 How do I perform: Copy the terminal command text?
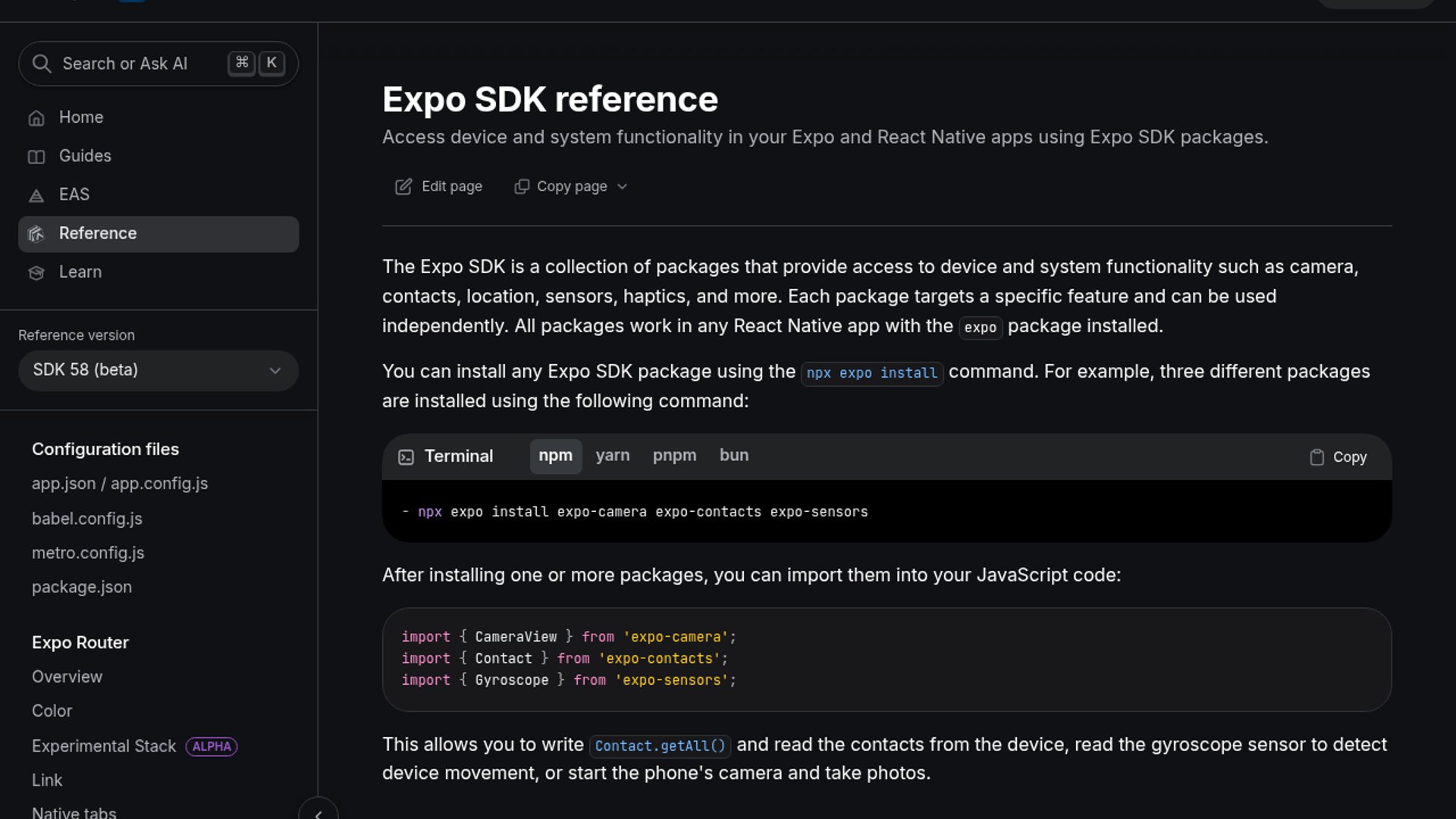(x=1338, y=457)
